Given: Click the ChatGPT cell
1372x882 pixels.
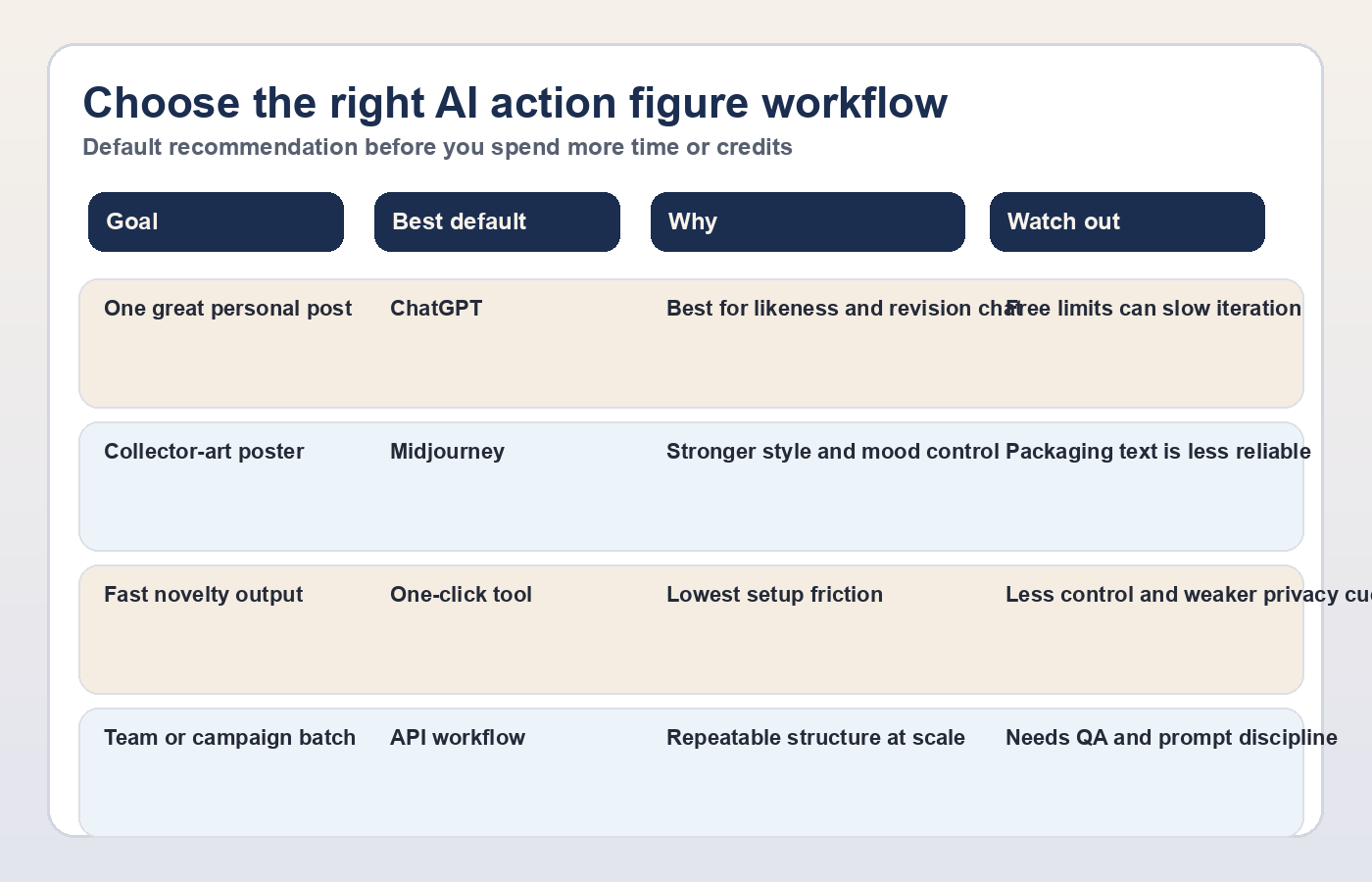Looking at the screenshot, I should coord(436,309).
